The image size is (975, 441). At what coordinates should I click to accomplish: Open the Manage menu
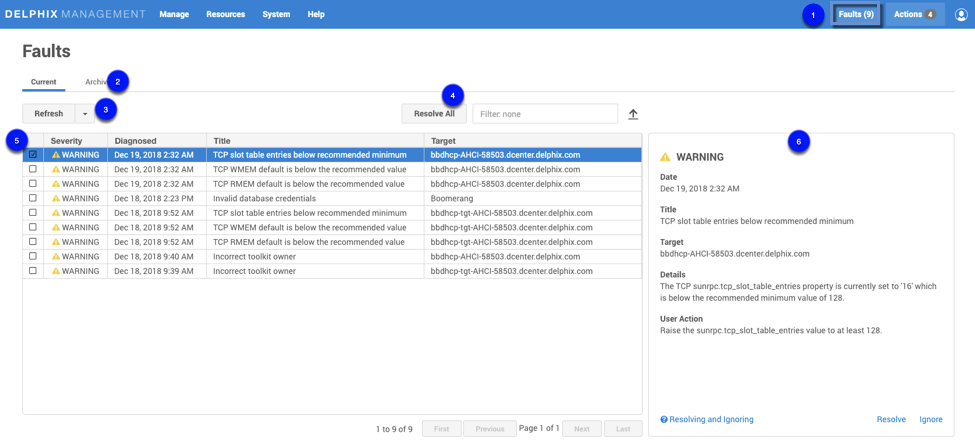(x=174, y=15)
